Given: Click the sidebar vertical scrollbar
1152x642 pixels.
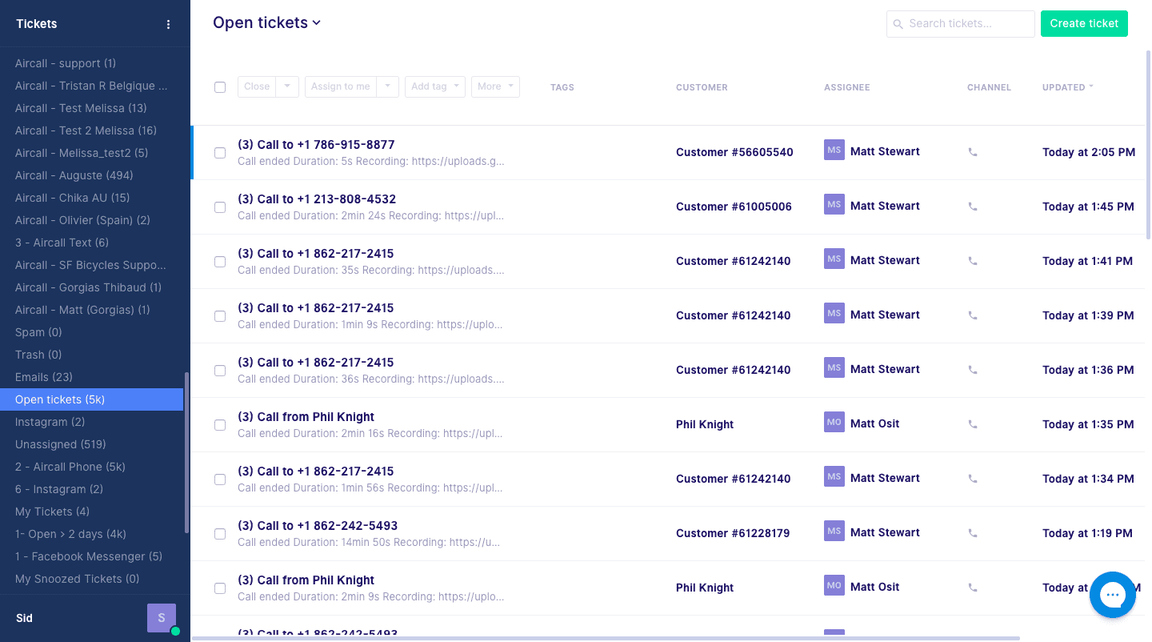Looking at the screenshot, I should coord(186,452).
